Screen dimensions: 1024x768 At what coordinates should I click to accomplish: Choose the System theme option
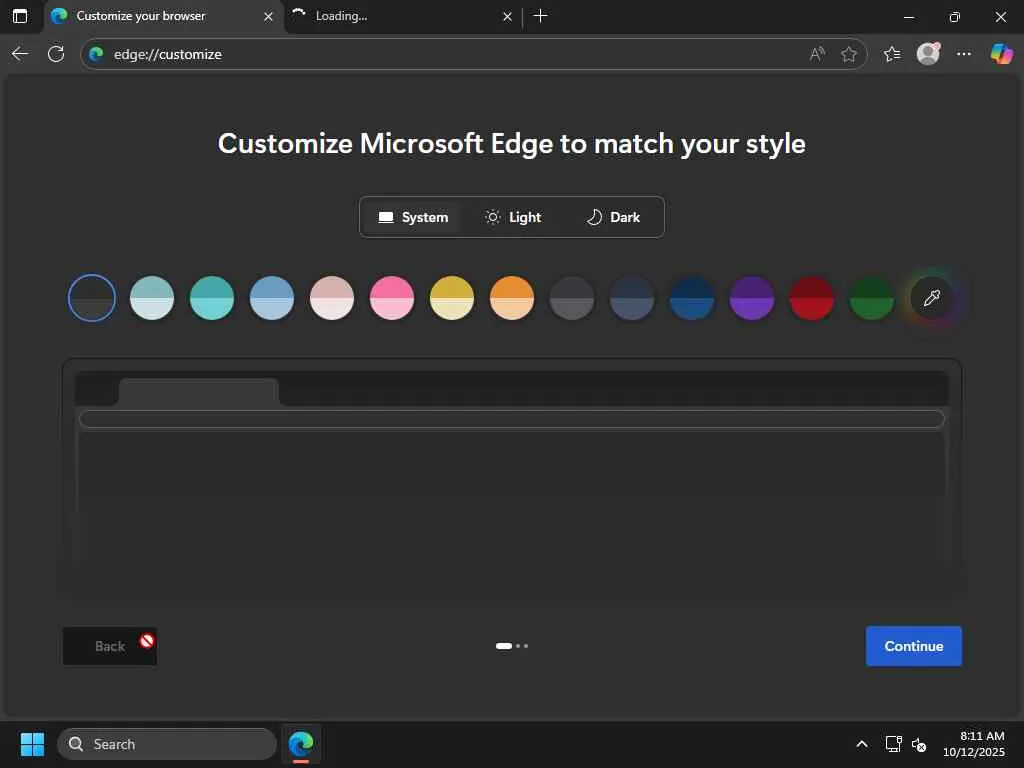pos(413,217)
